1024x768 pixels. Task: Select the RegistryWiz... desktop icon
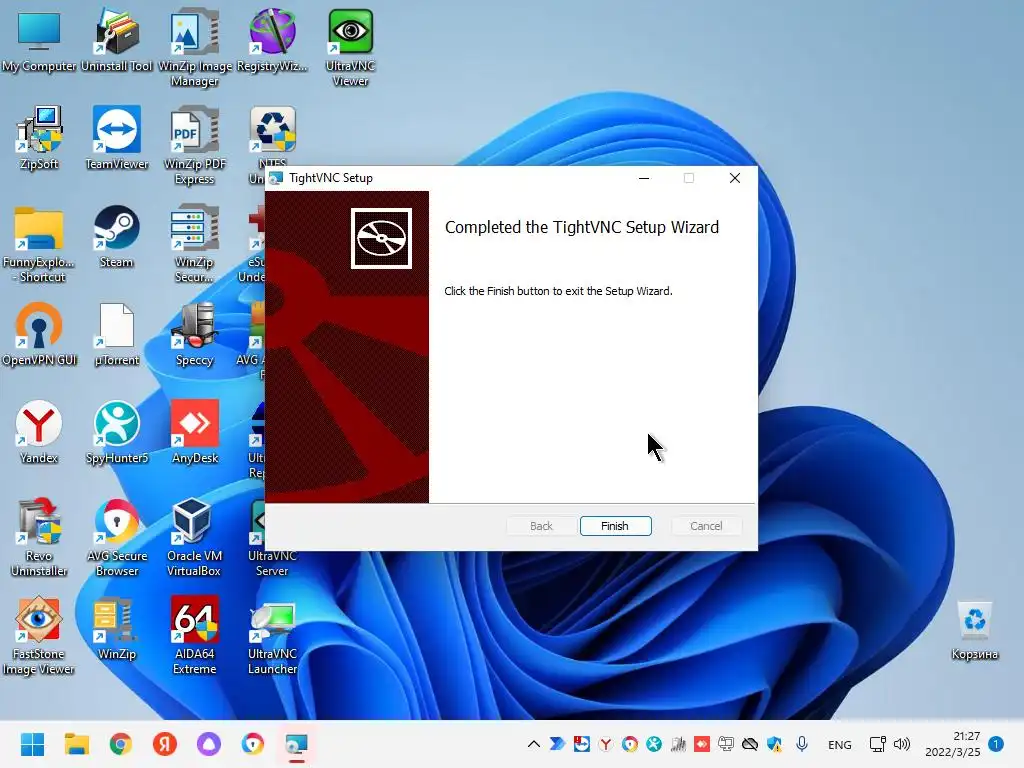[272, 40]
